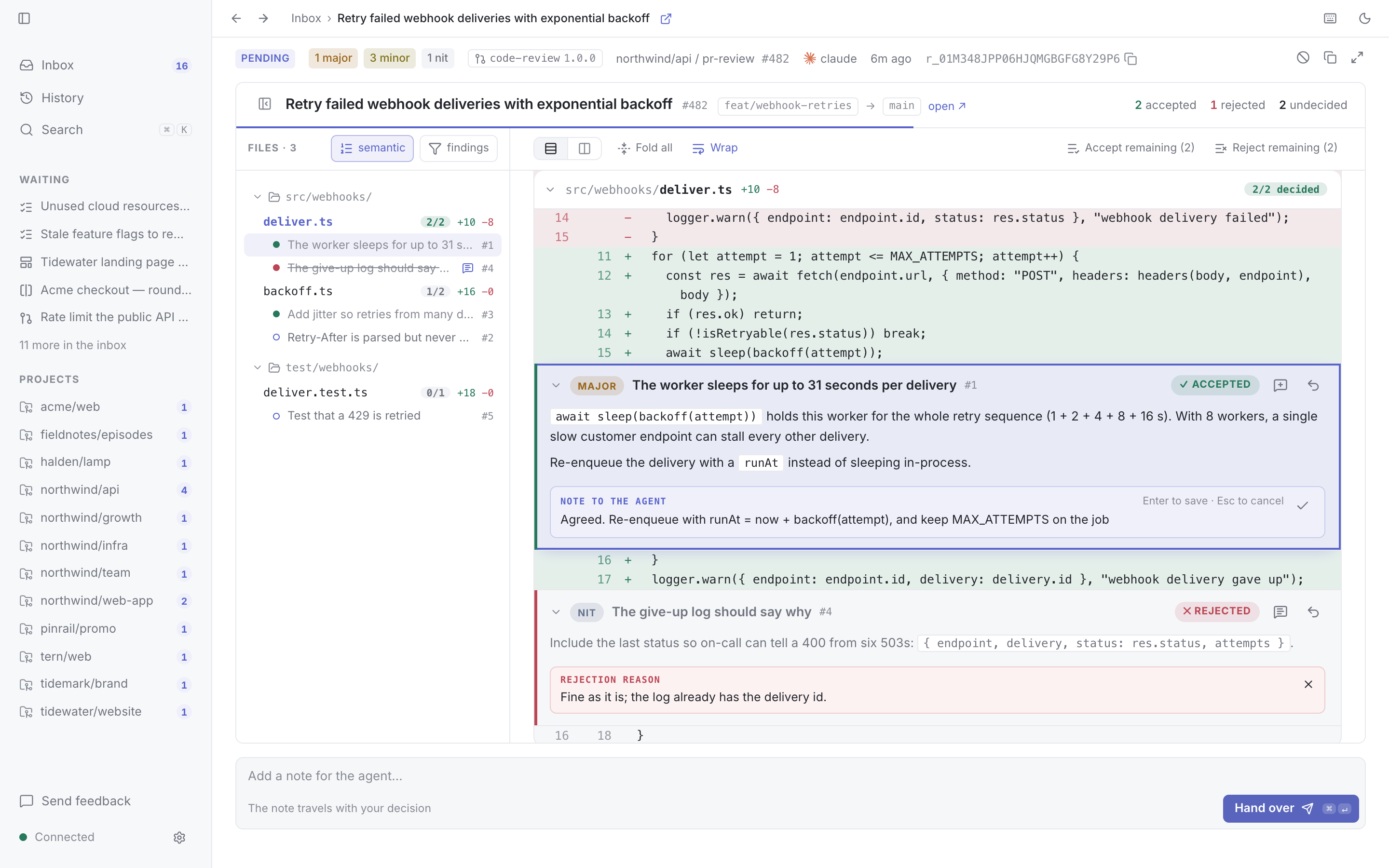The width and height of the screenshot is (1389, 868).
Task: Open Search in the sidebar
Action: coord(105,130)
